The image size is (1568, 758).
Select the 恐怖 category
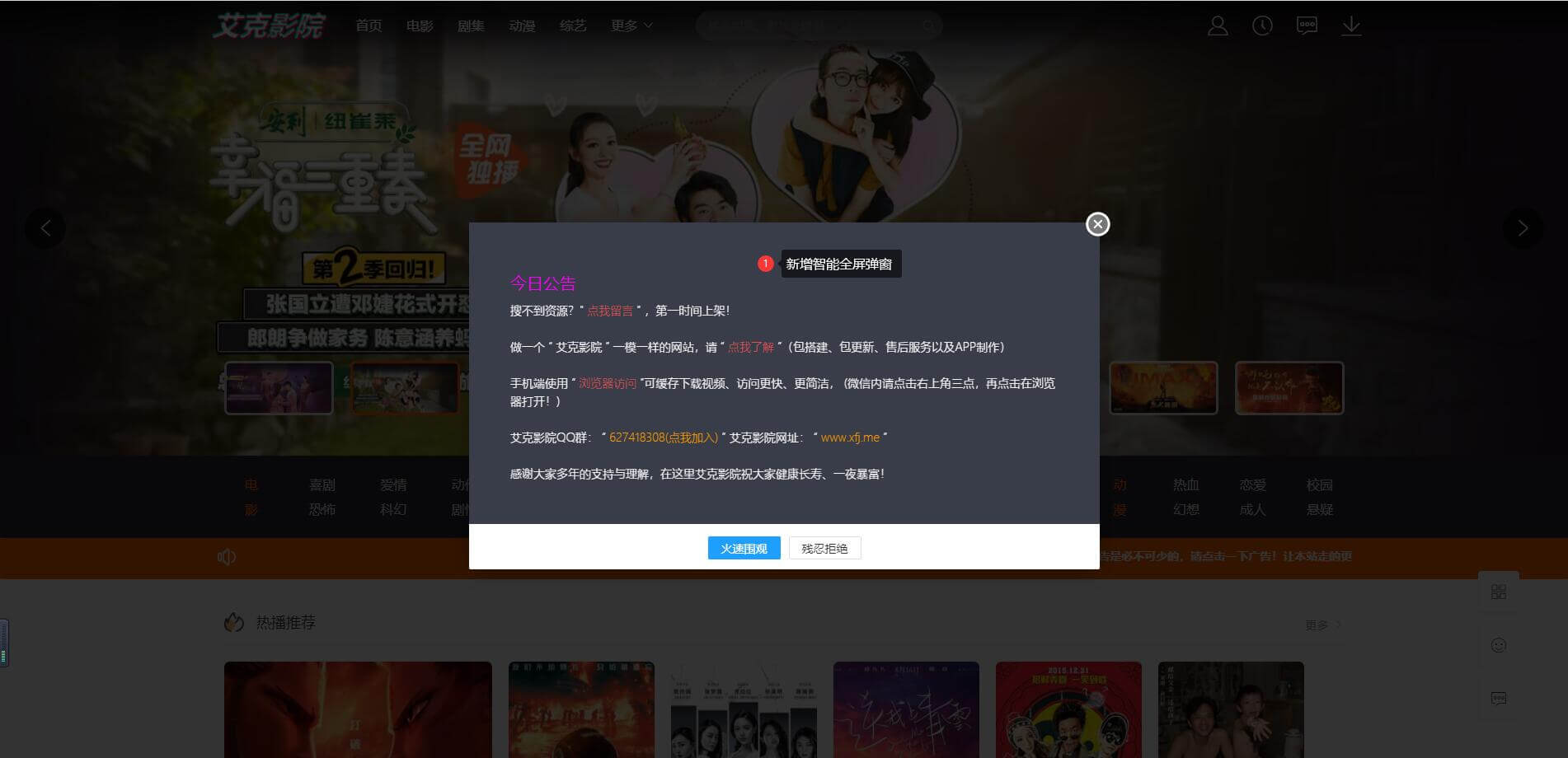[322, 510]
